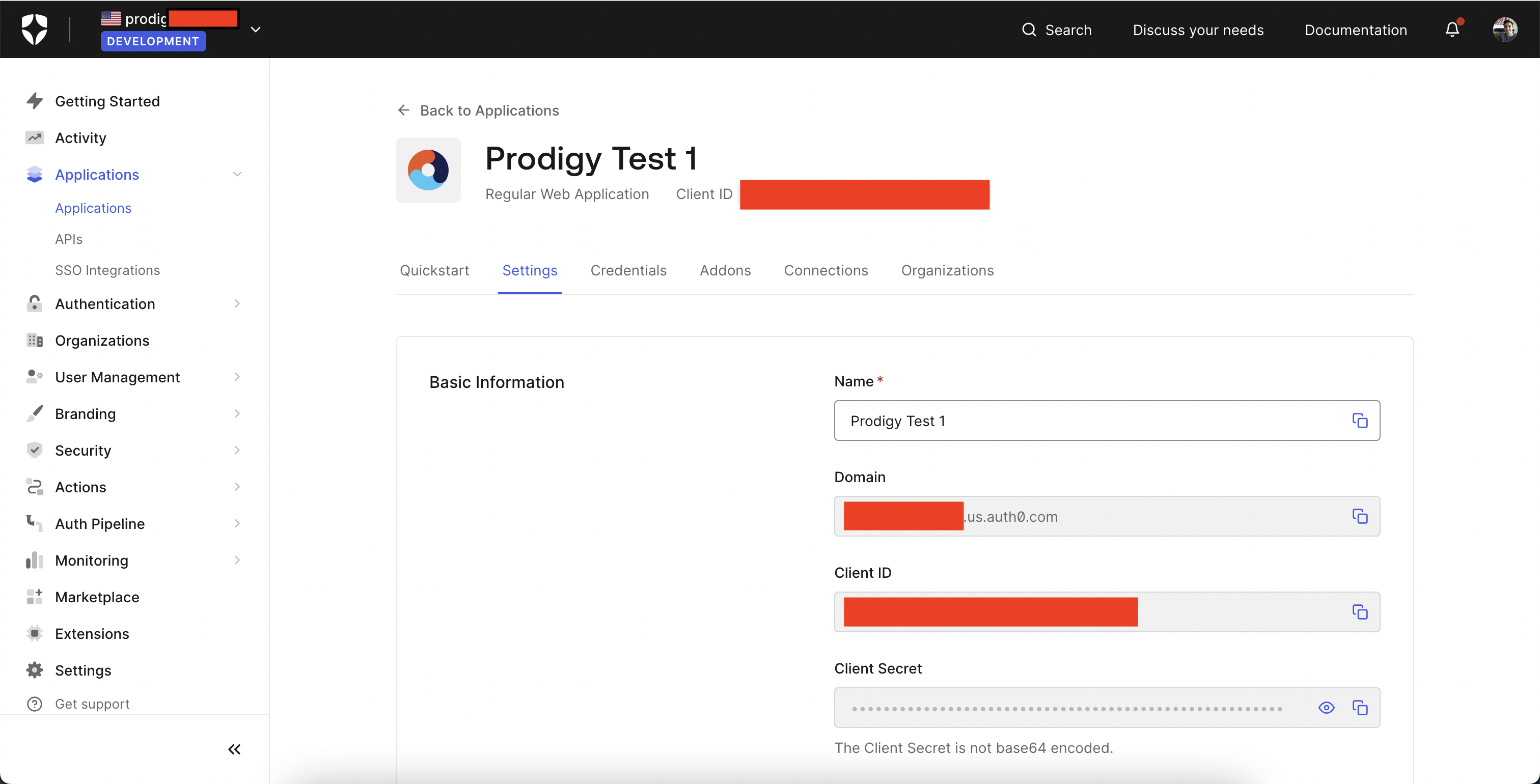Open the user profile avatar
This screenshot has width=1540, height=784.
pyautogui.click(x=1505, y=30)
